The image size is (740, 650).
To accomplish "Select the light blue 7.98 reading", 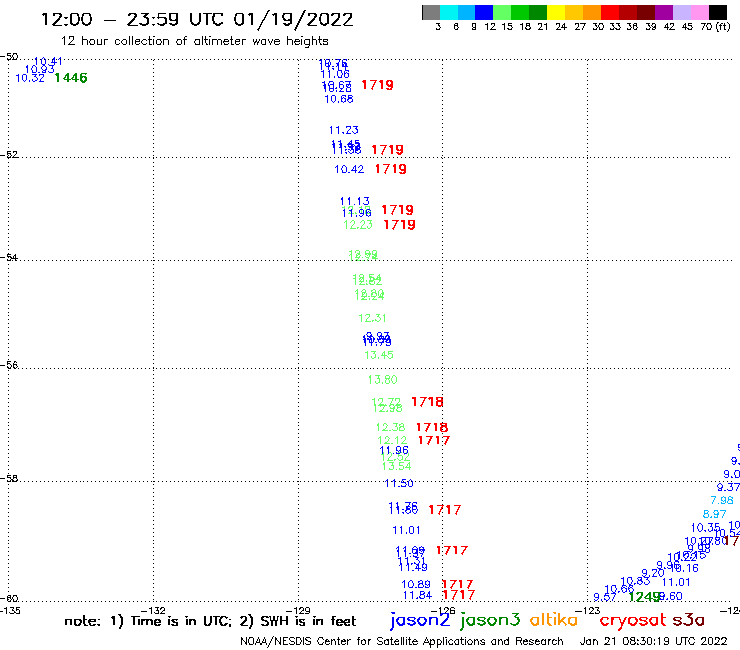I will [722, 500].
